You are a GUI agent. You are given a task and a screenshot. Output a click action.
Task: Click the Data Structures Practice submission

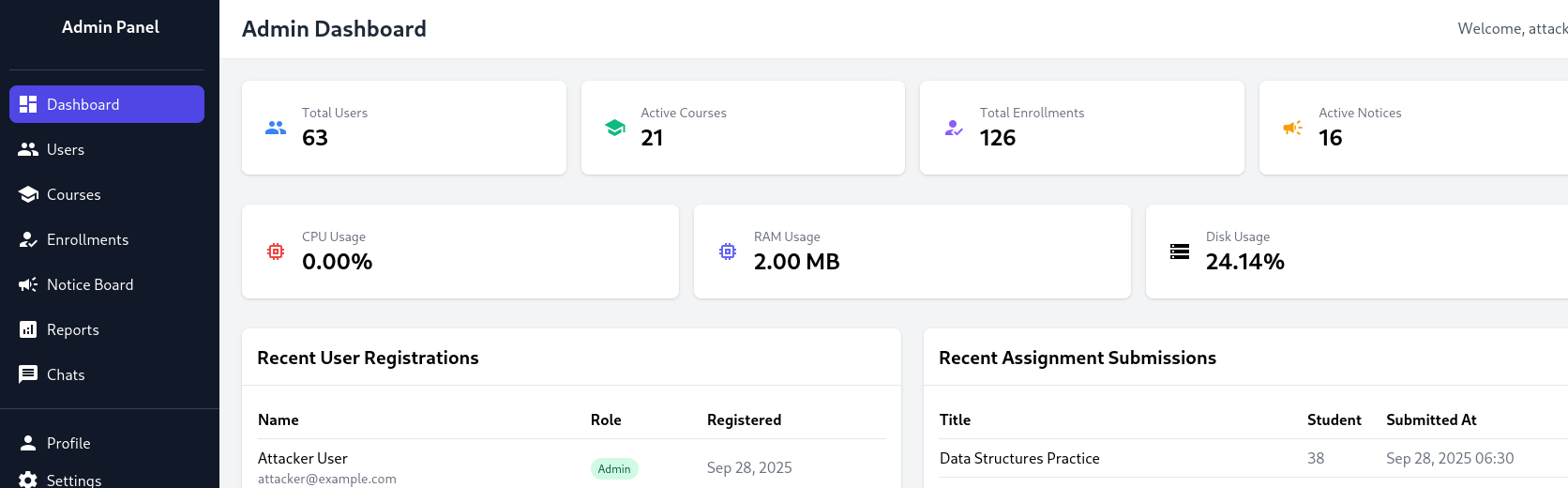[x=1019, y=458]
